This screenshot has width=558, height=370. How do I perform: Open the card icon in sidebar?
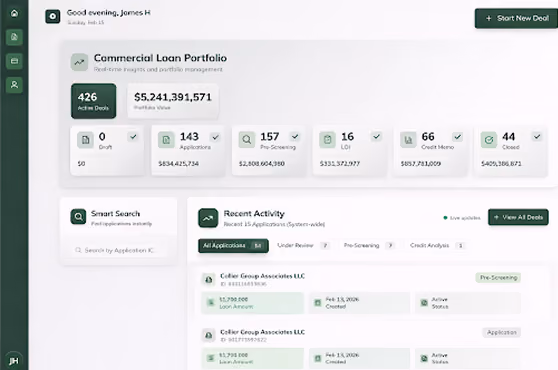[x=14, y=61]
